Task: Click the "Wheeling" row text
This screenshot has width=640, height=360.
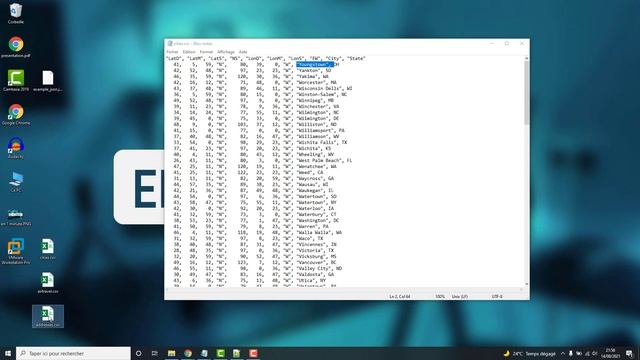Action: 310,155
